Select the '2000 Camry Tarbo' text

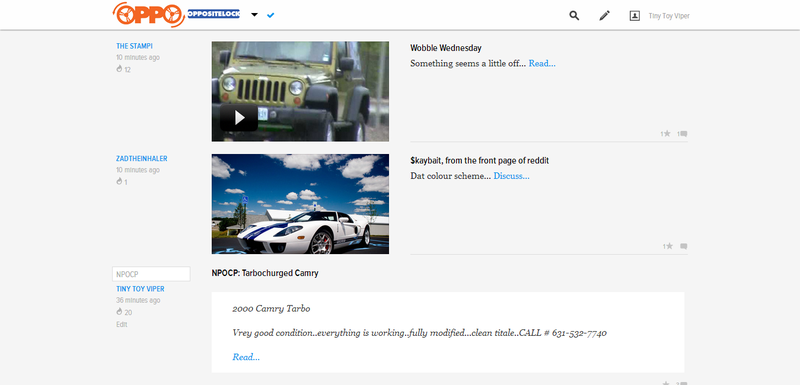pyautogui.click(x=271, y=309)
